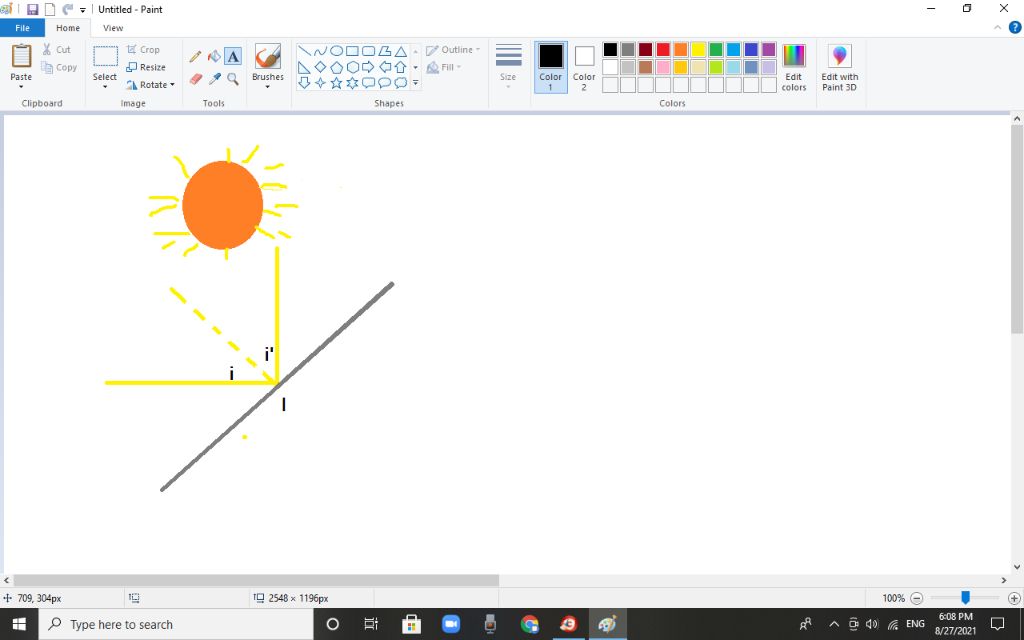This screenshot has width=1024, height=640.
Task: Click the Type here to search box
Action: click(x=176, y=624)
